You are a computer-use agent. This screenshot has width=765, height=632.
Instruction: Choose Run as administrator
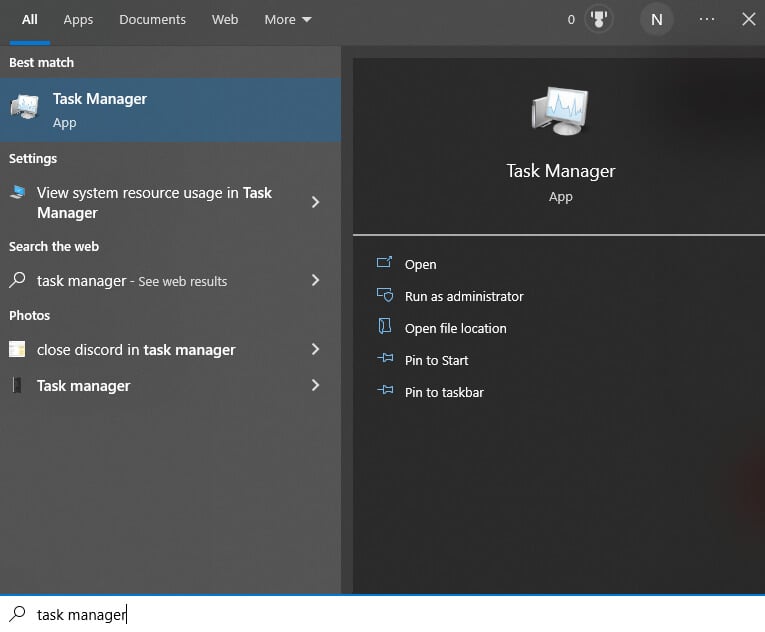(463, 296)
